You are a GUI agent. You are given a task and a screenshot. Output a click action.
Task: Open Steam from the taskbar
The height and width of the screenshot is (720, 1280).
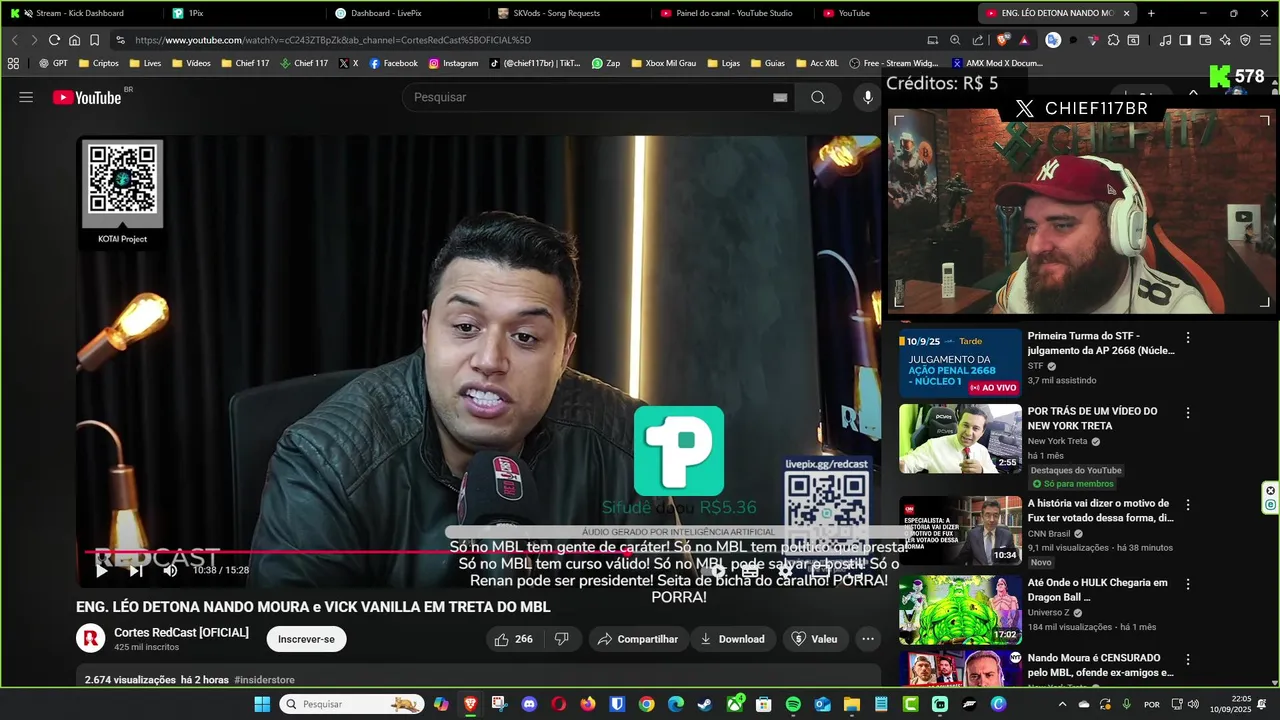click(705, 704)
